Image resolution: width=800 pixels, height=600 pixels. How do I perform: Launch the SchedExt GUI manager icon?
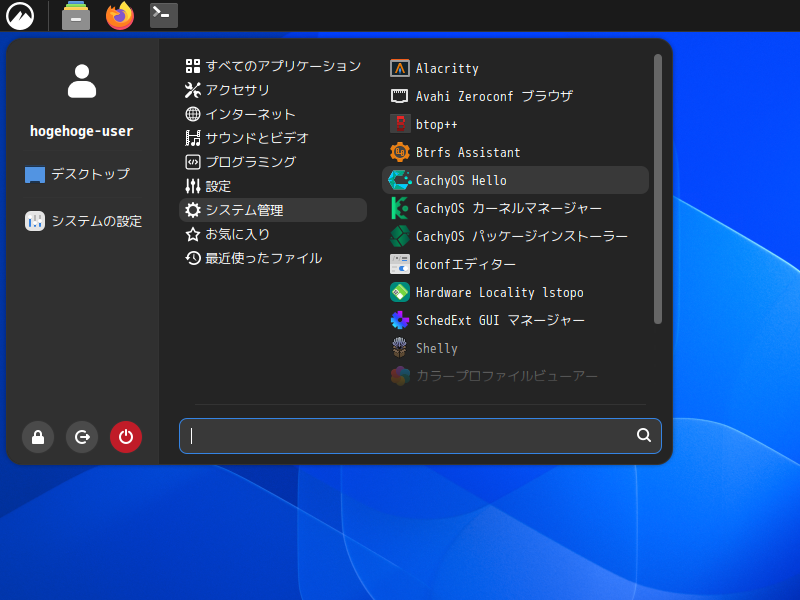(399, 320)
